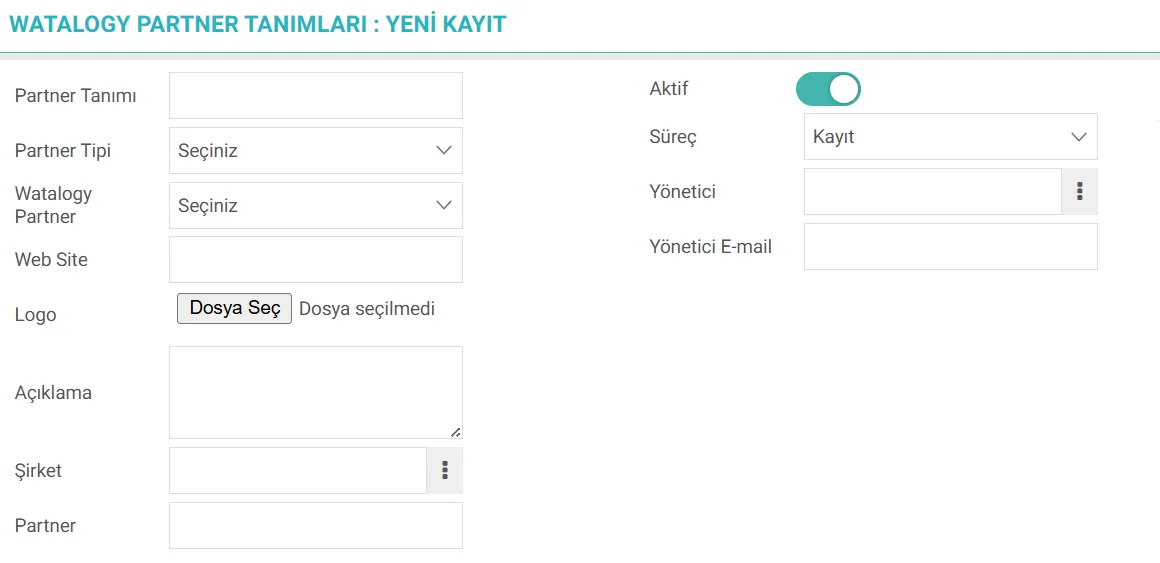Screen dimensions: 1160x563
Task: Select the Şirket input field
Action: point(297,471)
